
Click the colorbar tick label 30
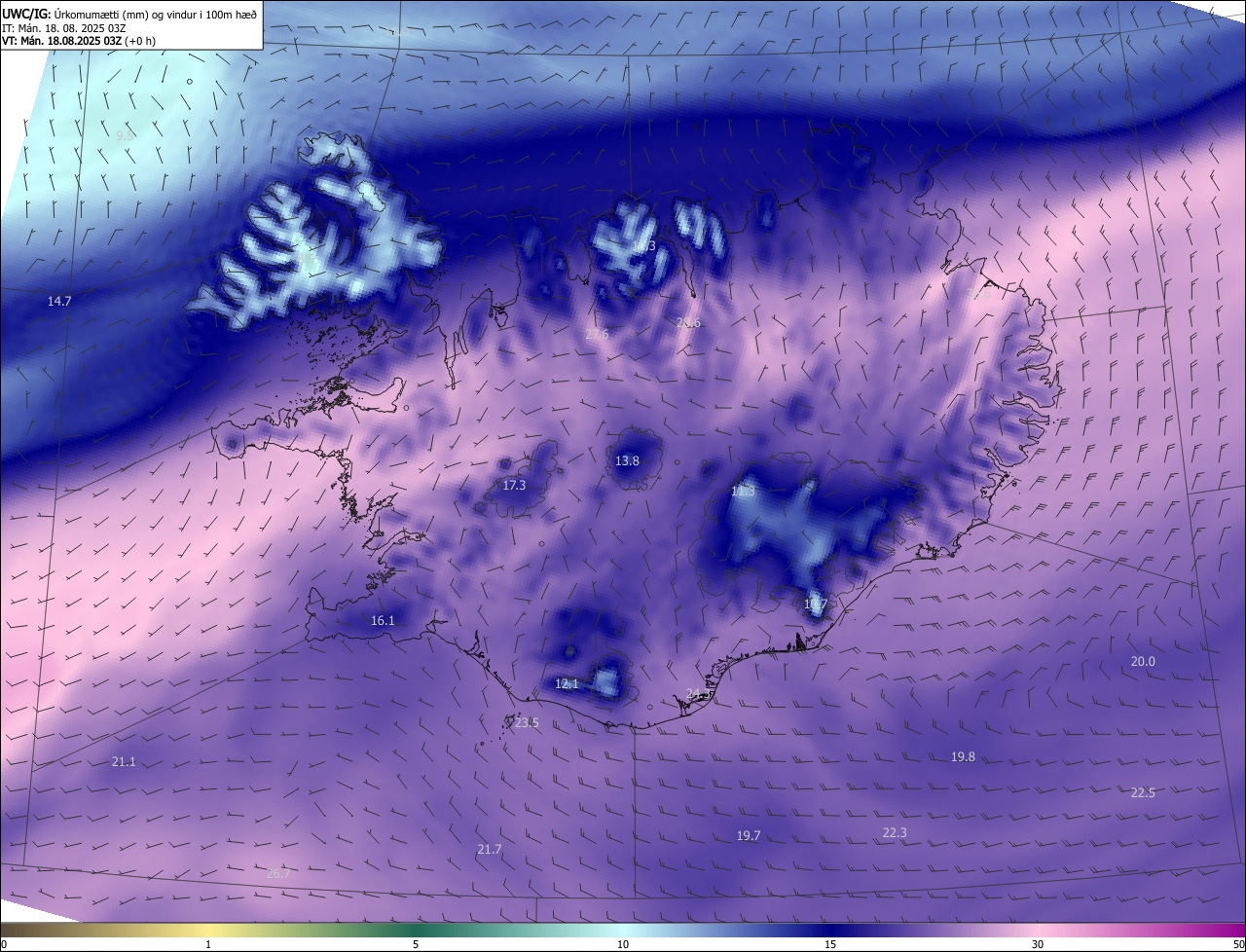1038,944
